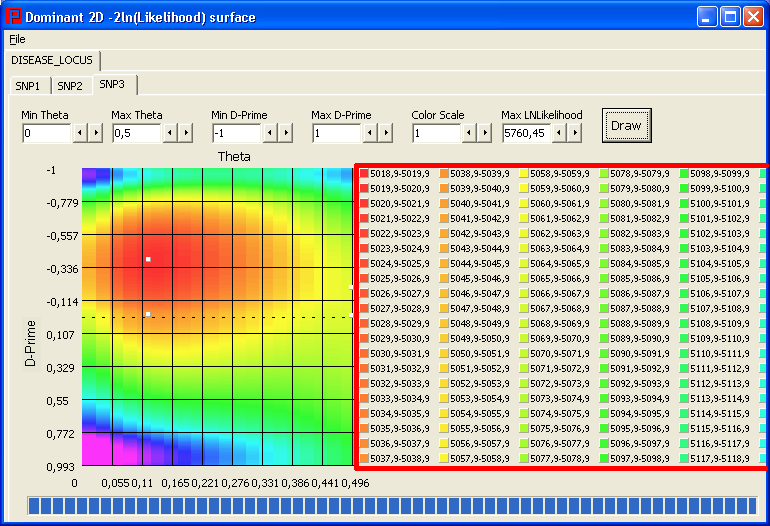Decrease Max D-Prime with left arrow

(x=370, y=133)
